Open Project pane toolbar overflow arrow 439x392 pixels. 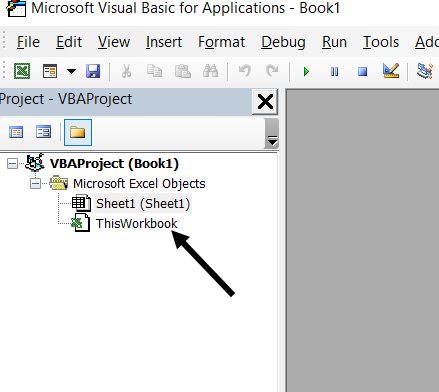(272, 140)
